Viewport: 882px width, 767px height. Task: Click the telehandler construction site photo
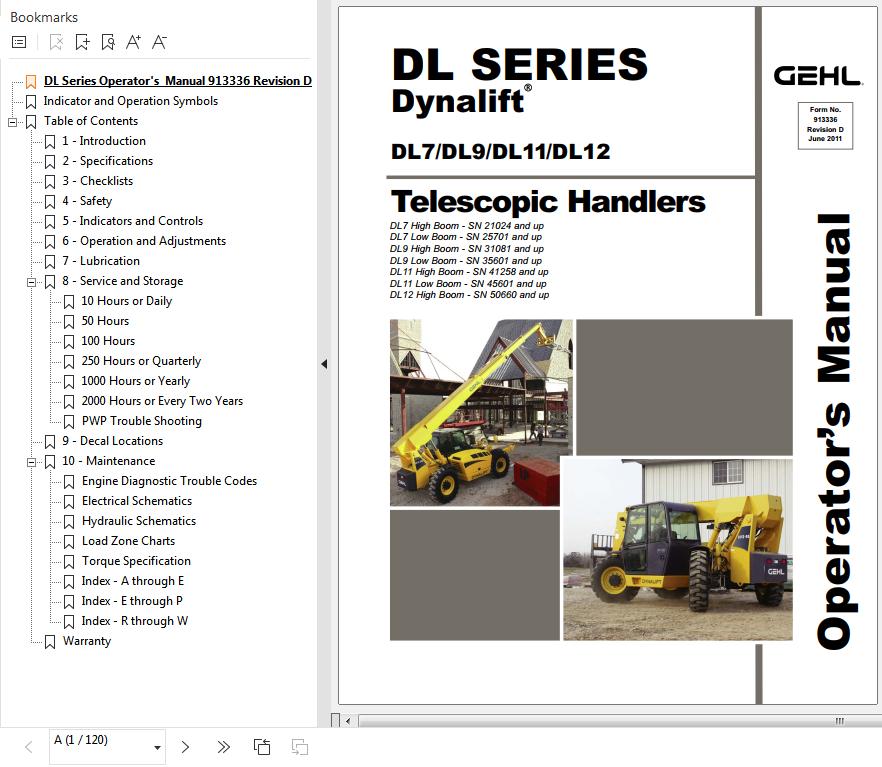481,413
